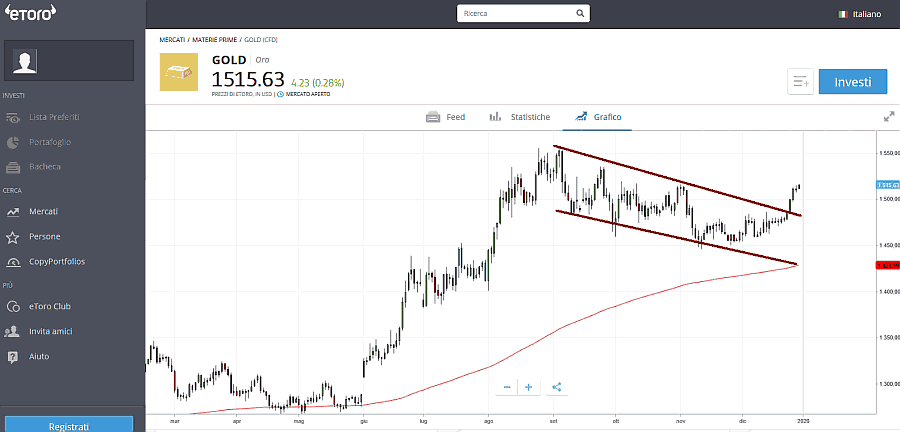Click the blue current price label on axis
The width and height of the screenshot is (900, 432).
click(886, 185)
